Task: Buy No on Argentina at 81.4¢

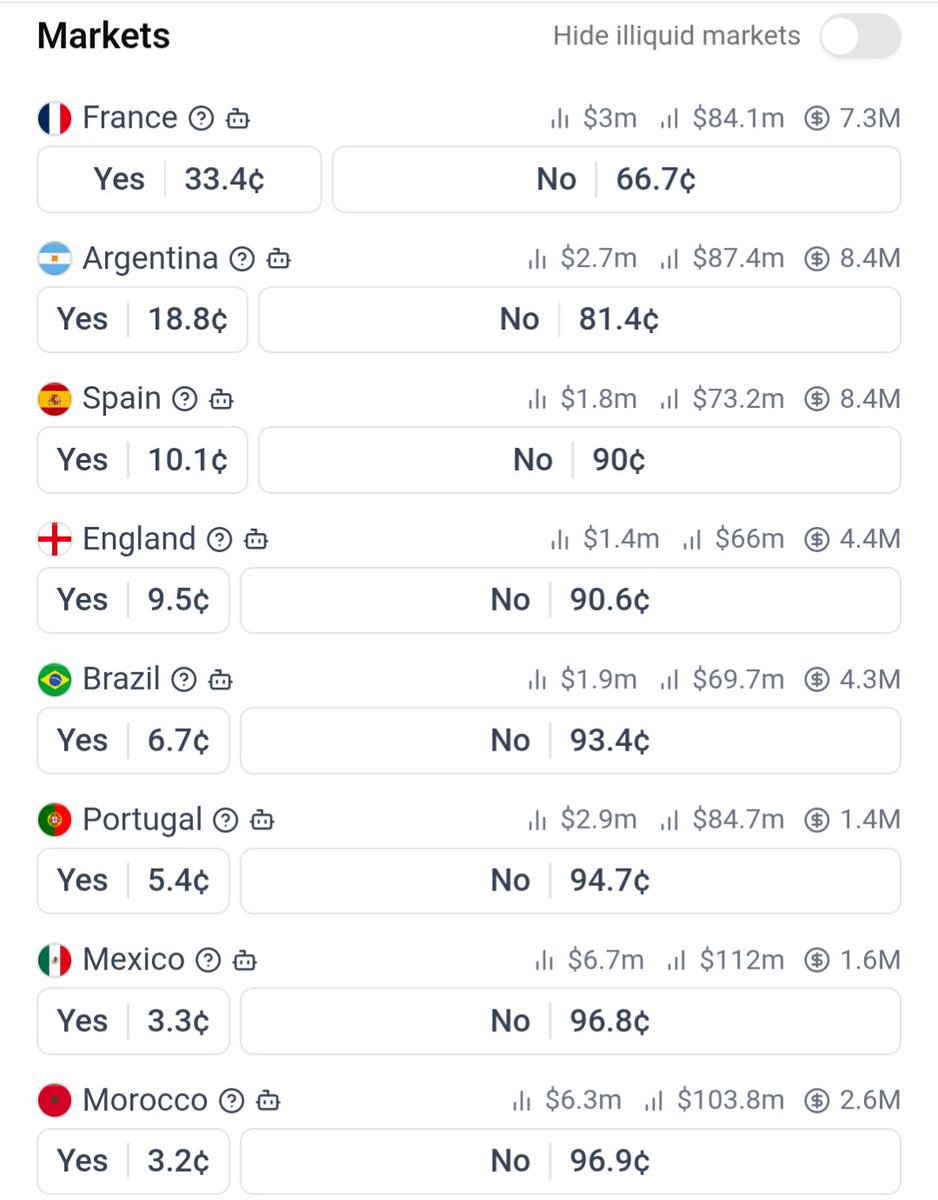Action: [579, 320]
